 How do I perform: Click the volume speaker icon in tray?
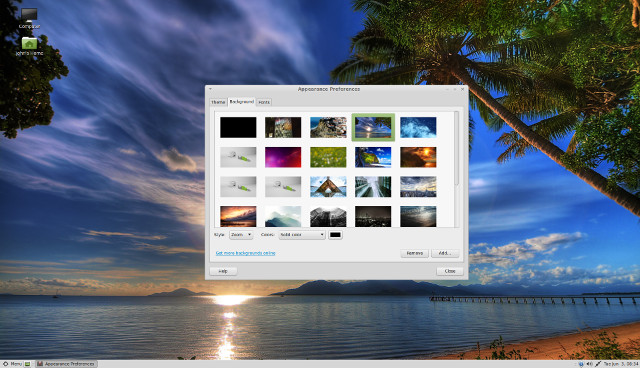(589, 364)
